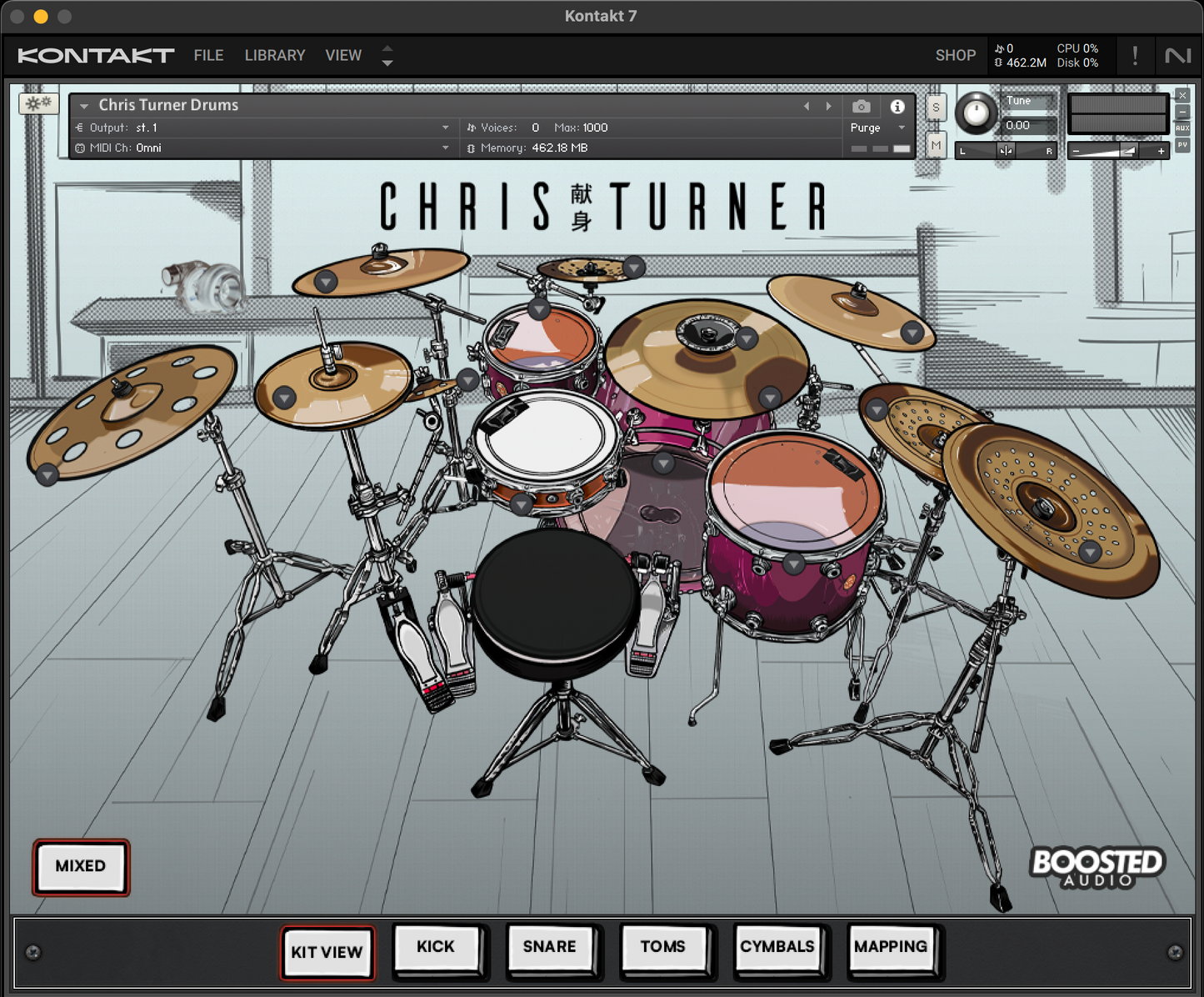The height and width of the screenshot is (997, 1204).
Task: Open the instrument info icon
Action: (897, 107)
